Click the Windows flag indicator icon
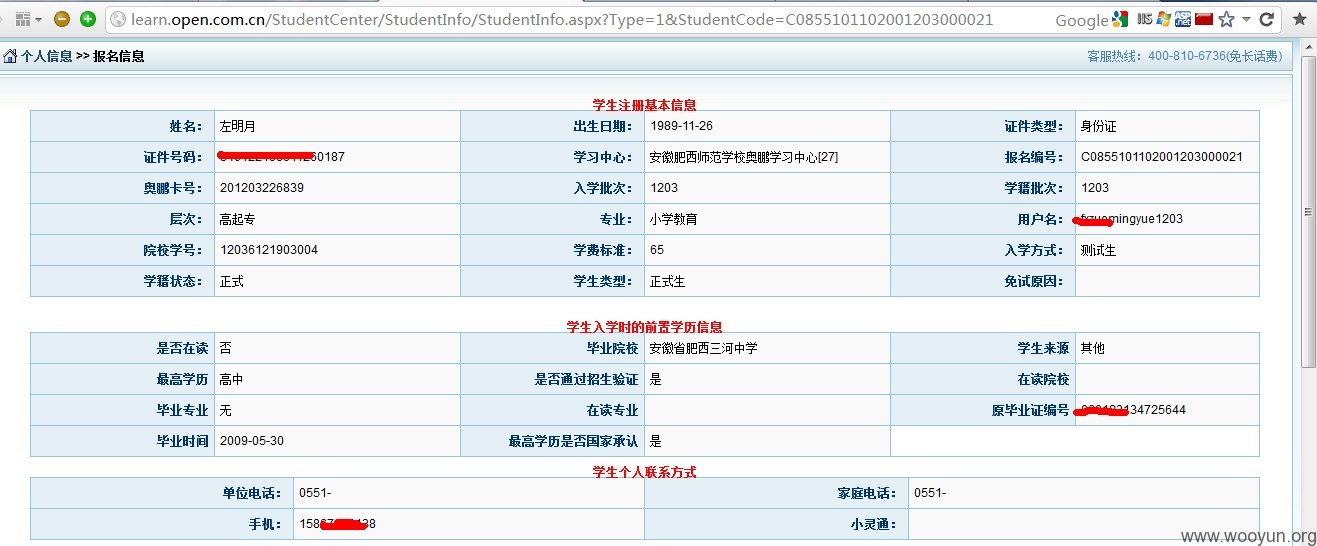Image resolution: width=1317 pixels, height=546 pixels. click(1163, 19)
